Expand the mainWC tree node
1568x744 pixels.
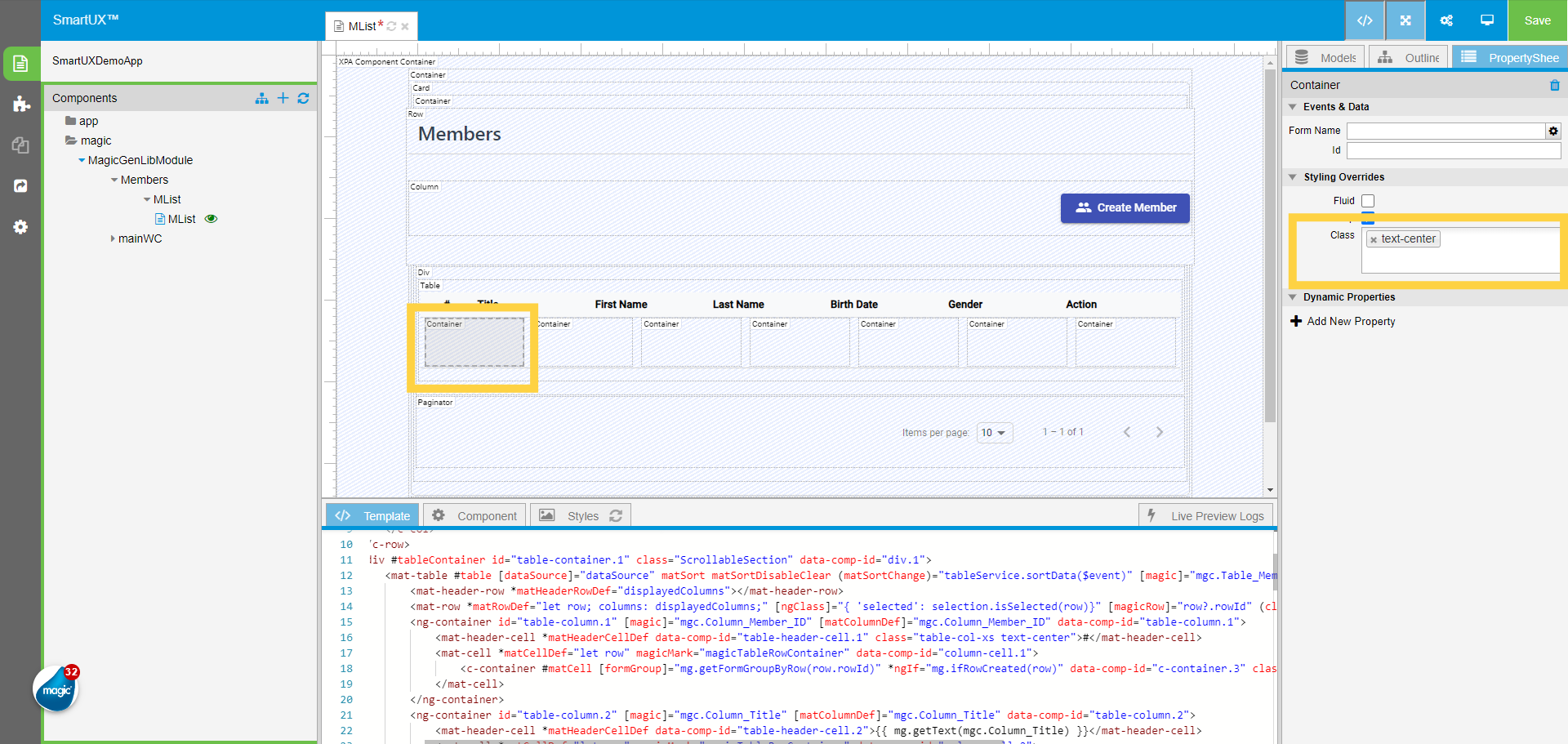[x=113, y=238]
